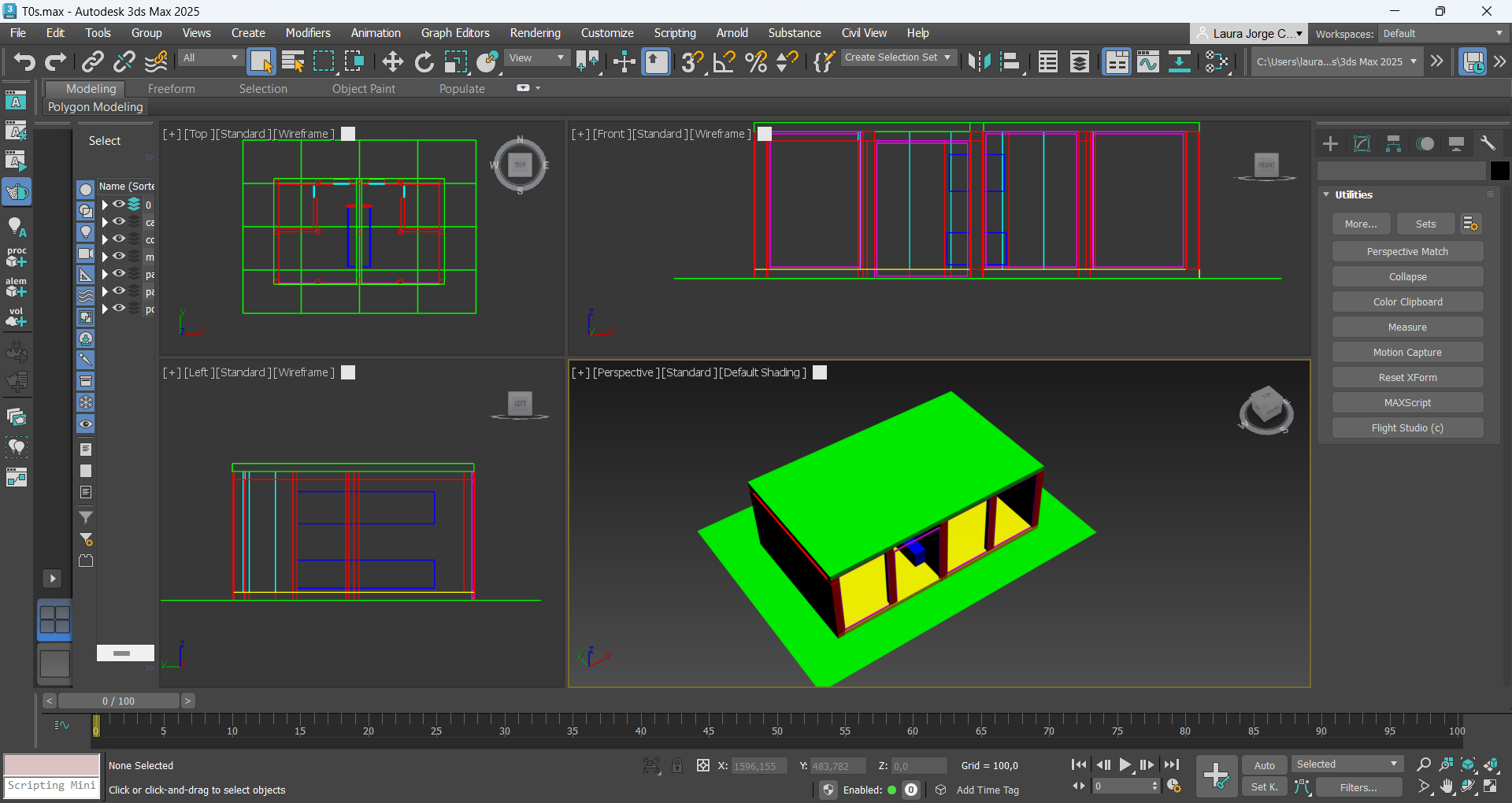Click the Collapse utility button

tap(1407, 277)
